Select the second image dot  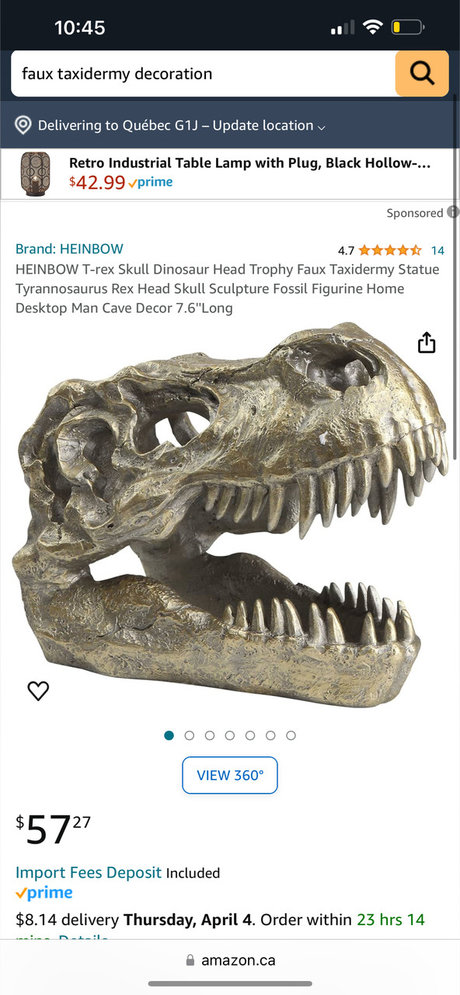(189, 735)
